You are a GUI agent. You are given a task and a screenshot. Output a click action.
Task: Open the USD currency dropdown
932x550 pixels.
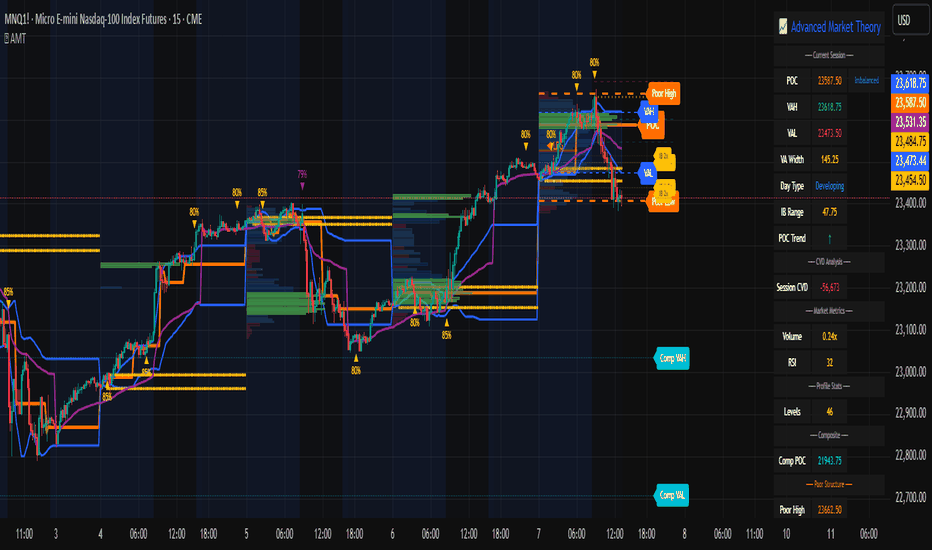(x=911, y=21)
